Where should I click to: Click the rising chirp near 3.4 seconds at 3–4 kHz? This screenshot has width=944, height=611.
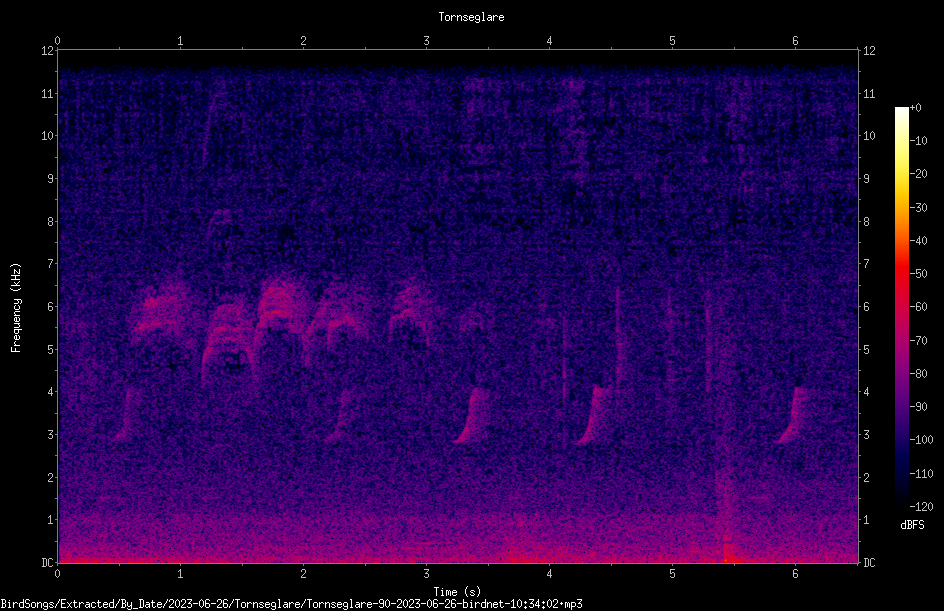(473, 415)
